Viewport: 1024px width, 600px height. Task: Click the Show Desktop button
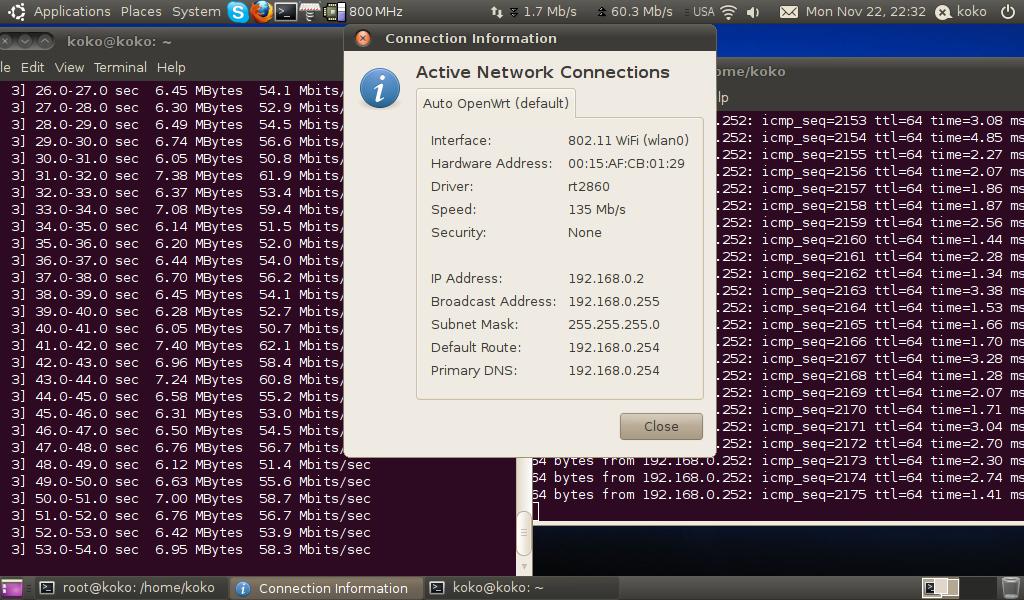(x=12, y=588)
